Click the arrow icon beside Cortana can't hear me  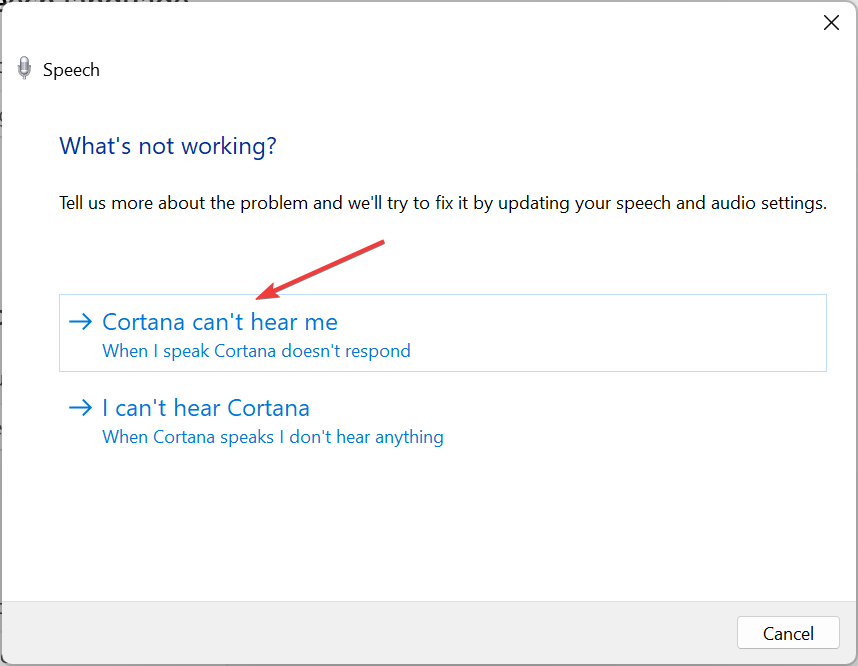(80, 322)
